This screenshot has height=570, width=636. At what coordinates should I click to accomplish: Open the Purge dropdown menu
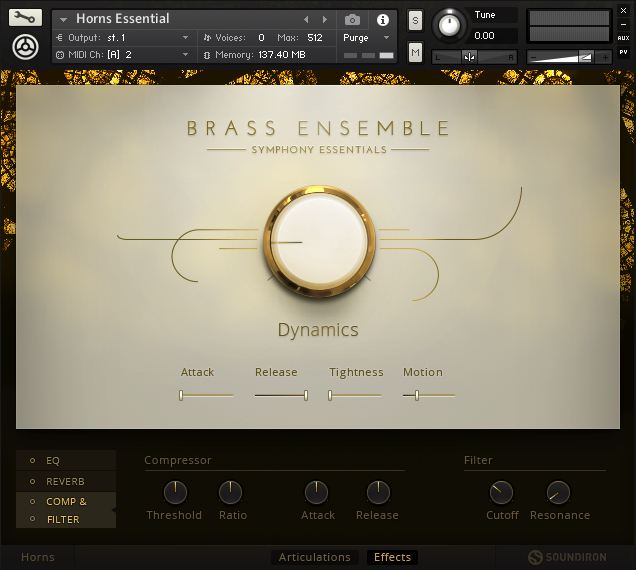pyautogui.click(x=366, y=38)
